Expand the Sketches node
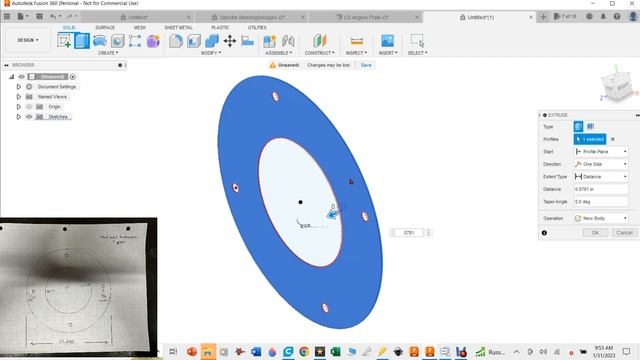Image resolution: width=640 pixels, height=360 pixels. tap(18, 117)
